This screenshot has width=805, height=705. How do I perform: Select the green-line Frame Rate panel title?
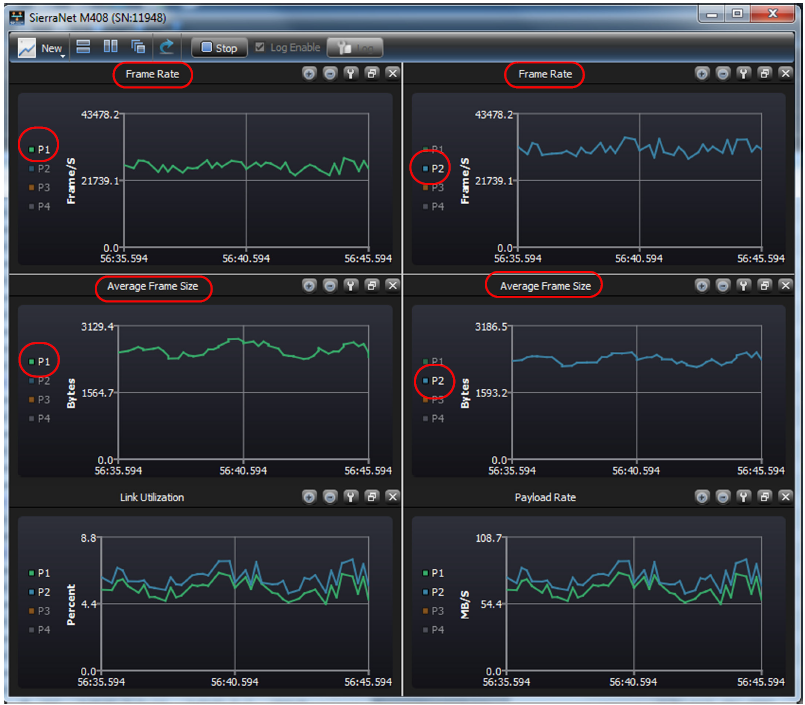point(152,74)
